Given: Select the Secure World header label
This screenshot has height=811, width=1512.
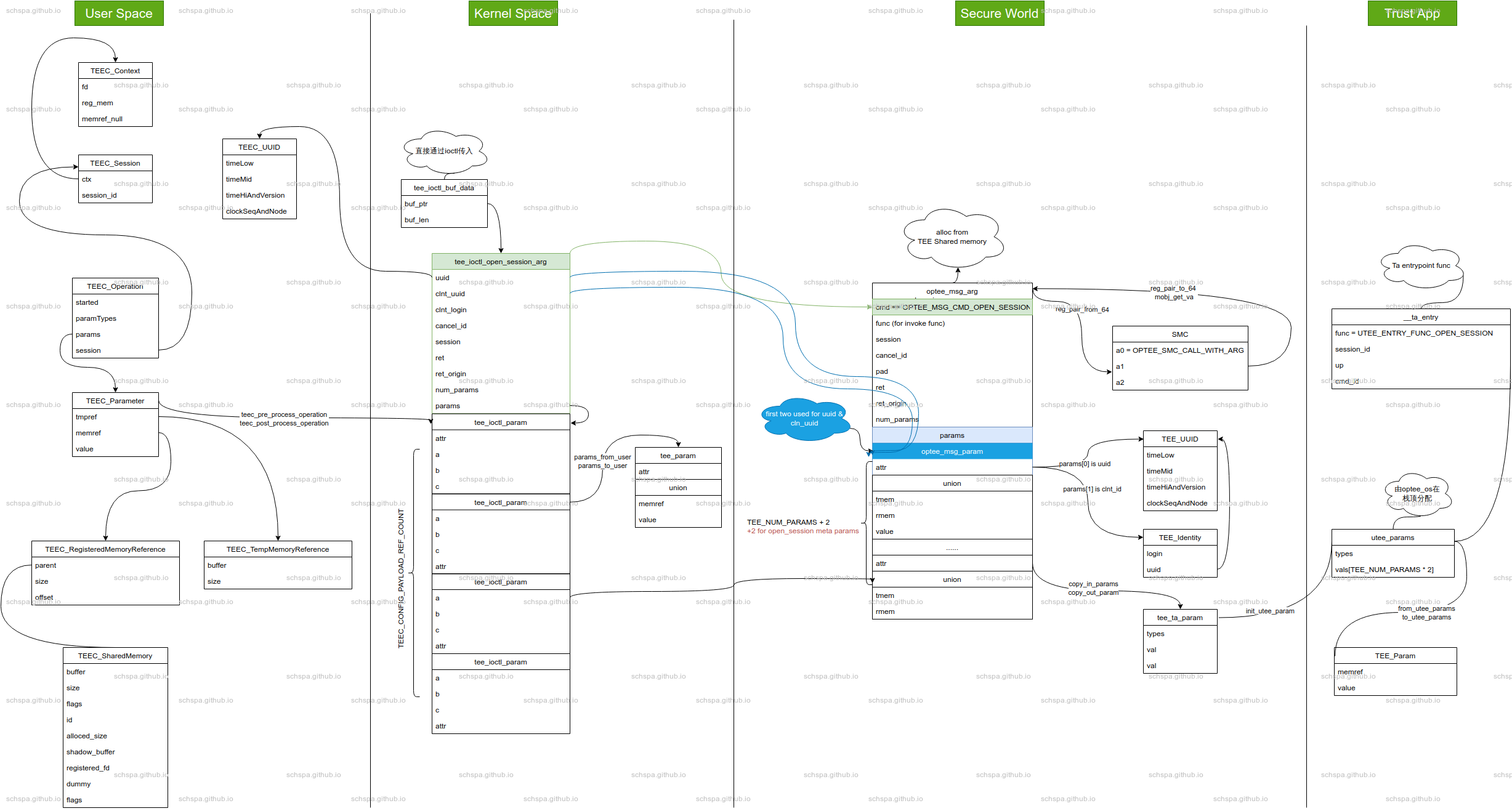Looking at the screenshot, I should [999, 14].
